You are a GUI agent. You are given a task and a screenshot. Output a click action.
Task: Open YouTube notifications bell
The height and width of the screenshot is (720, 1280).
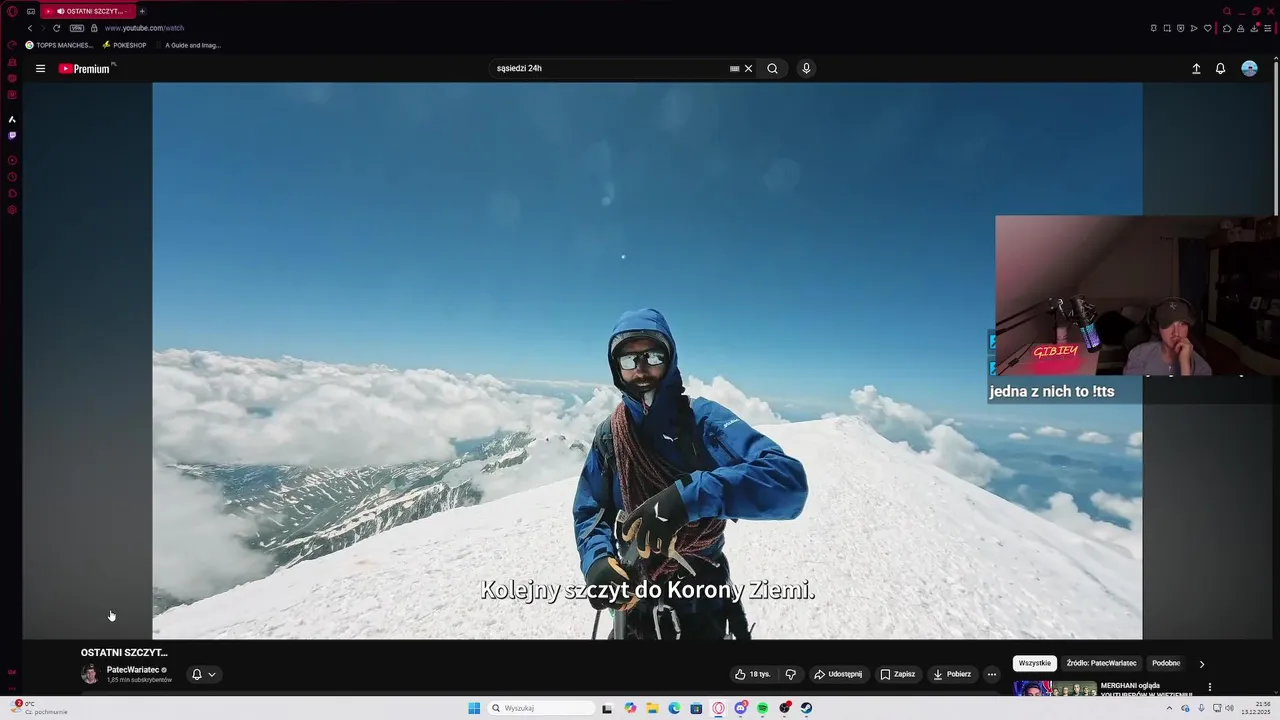click(1220, 69)
